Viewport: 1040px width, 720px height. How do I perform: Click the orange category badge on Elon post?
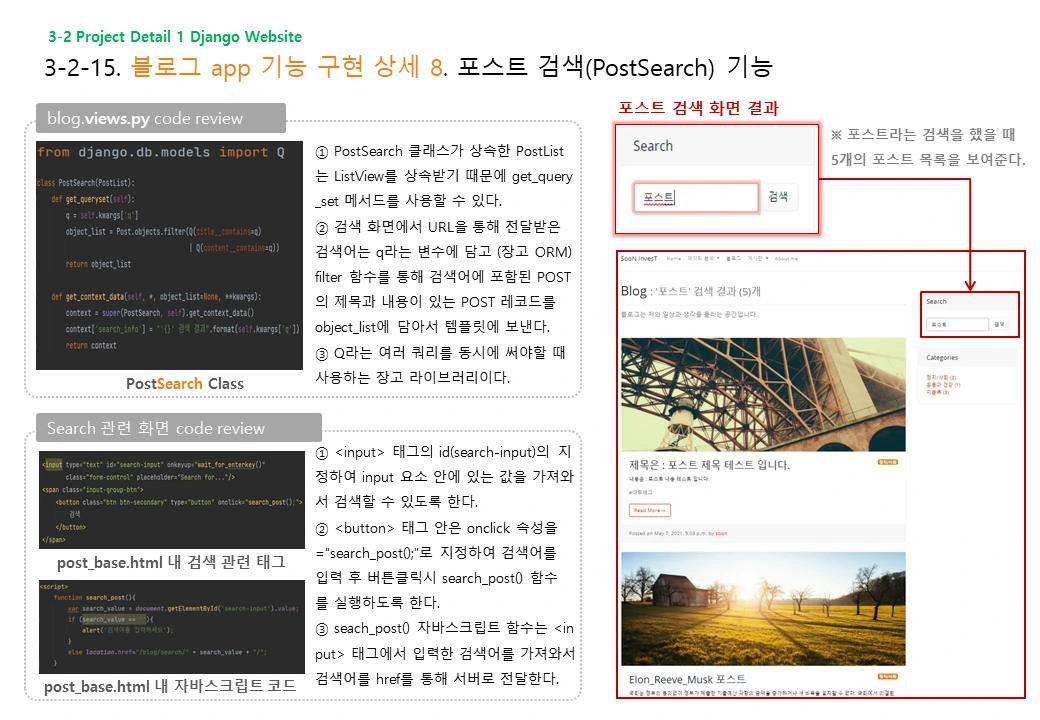[x=887, y=676]
